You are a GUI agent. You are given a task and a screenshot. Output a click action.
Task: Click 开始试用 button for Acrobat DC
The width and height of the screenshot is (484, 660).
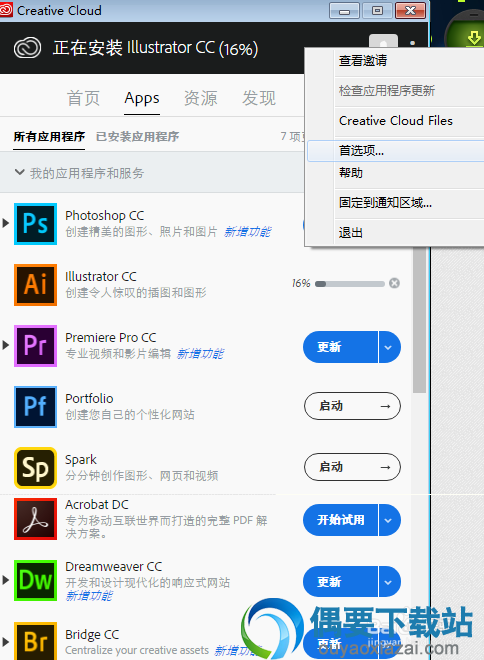click(340, 520)
